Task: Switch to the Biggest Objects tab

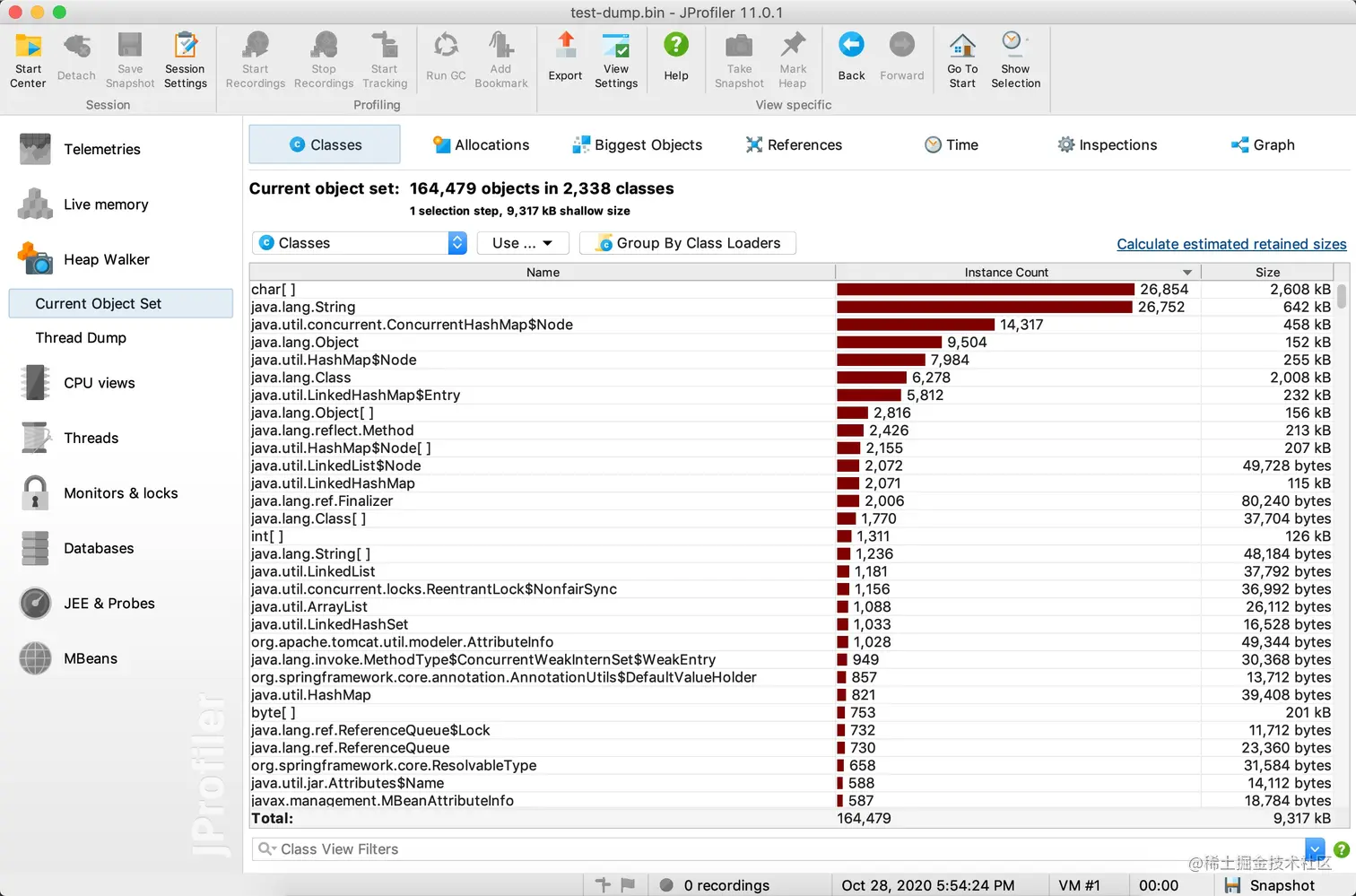Action: (638, 144)
